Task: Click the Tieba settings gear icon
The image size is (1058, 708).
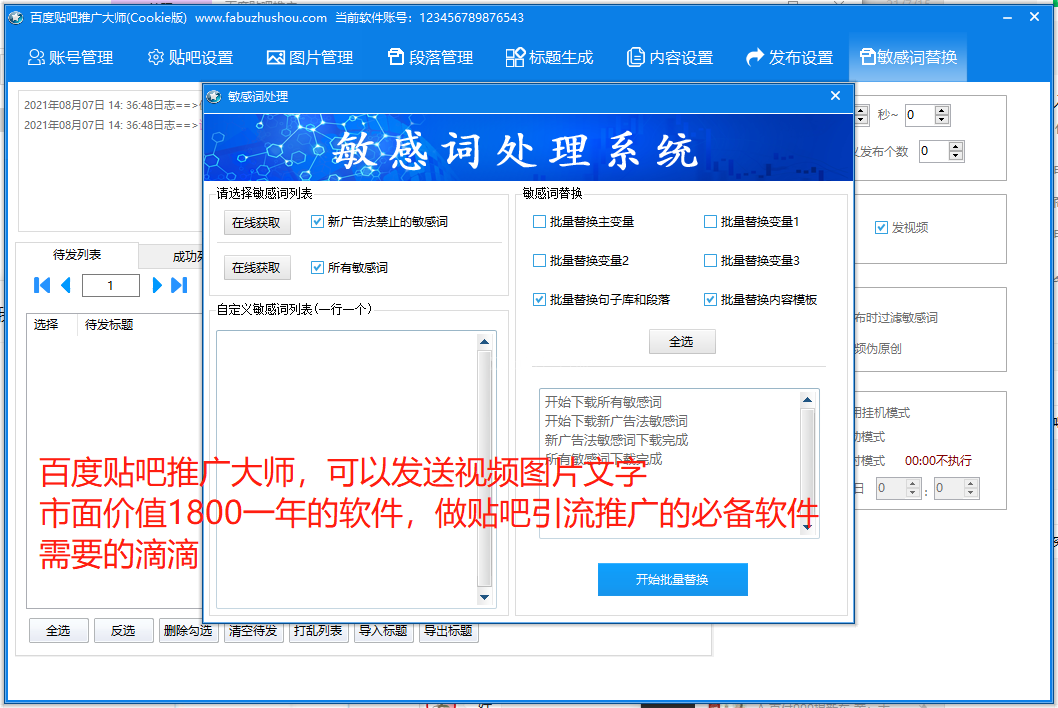Action: [x=155, y=57]
